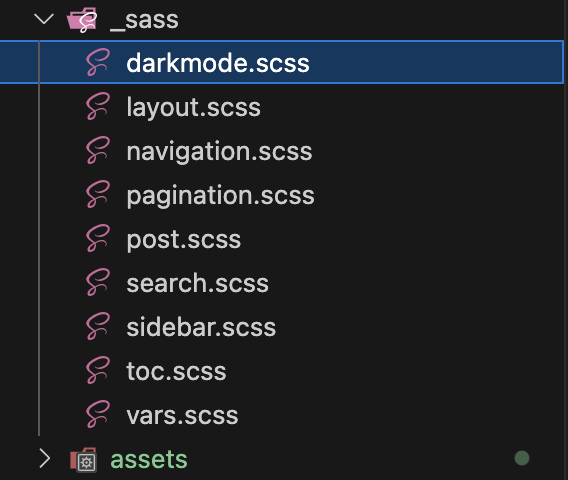Click the Sass icon beside navigation.scss
This screenshot has height=480, width=568.
tap(98, 150)
